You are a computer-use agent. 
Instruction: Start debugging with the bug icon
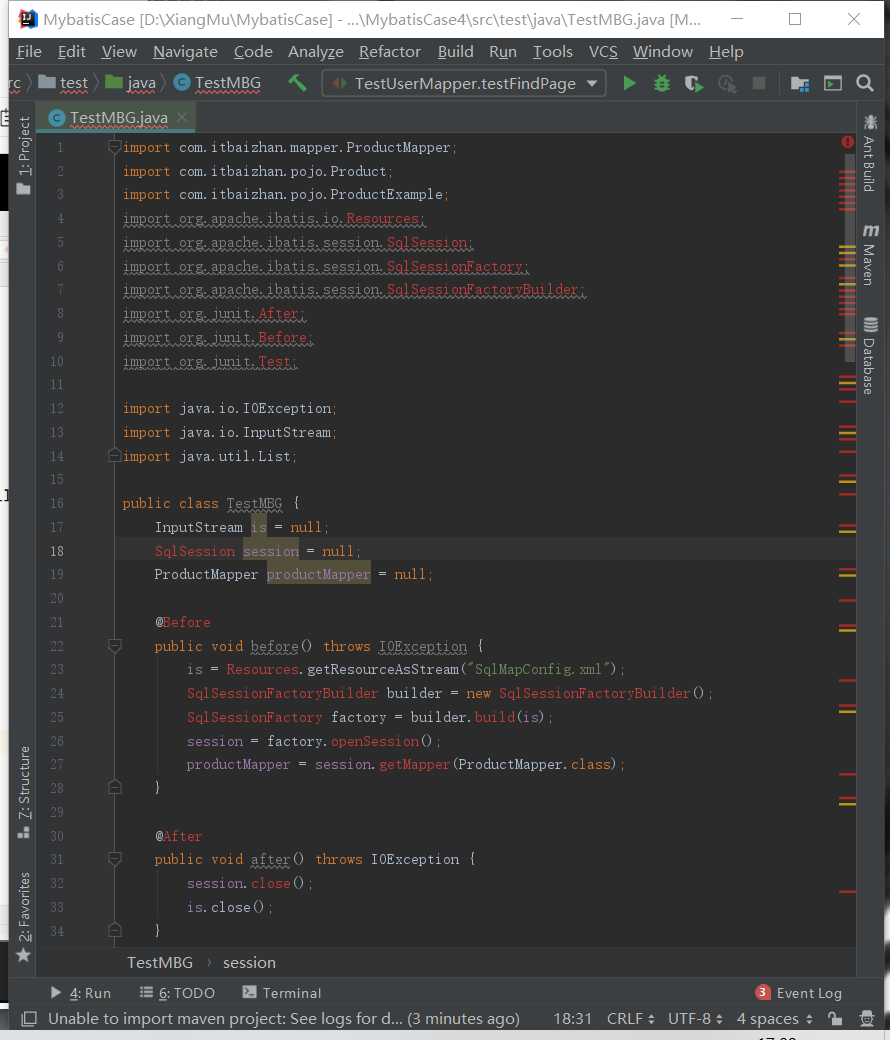[x=661, y=83]
